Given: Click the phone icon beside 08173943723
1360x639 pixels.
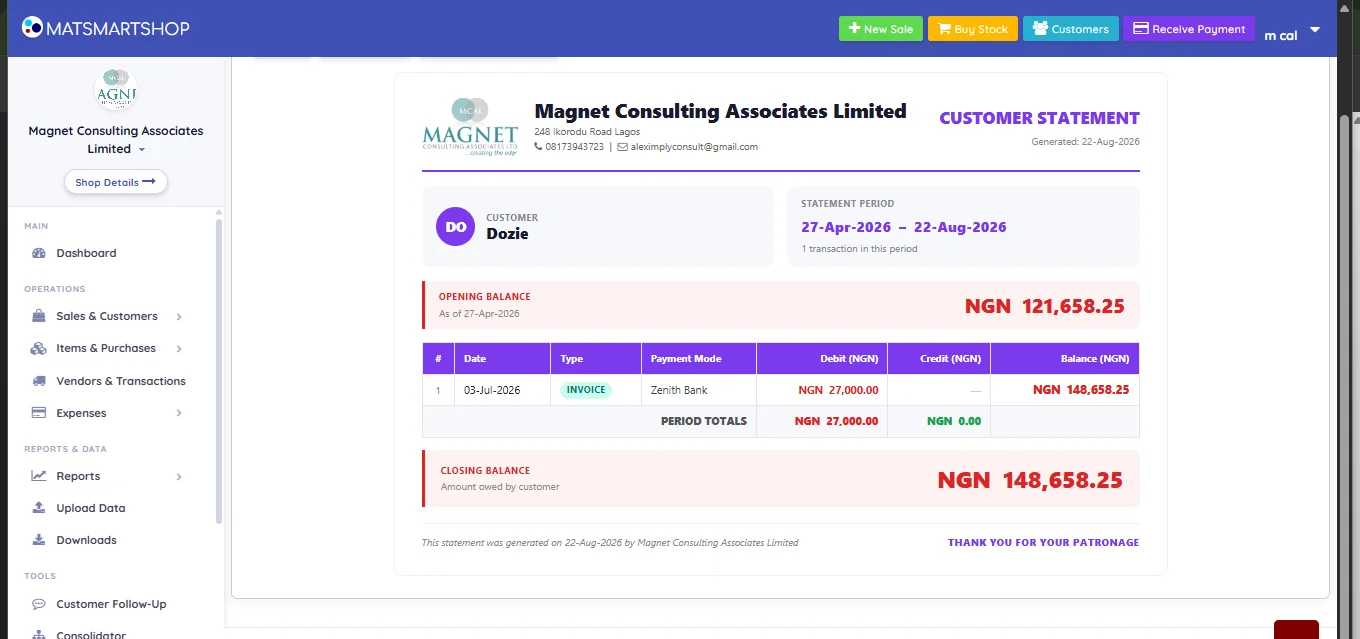Looking at the screenshot, I should click(538, 146).
